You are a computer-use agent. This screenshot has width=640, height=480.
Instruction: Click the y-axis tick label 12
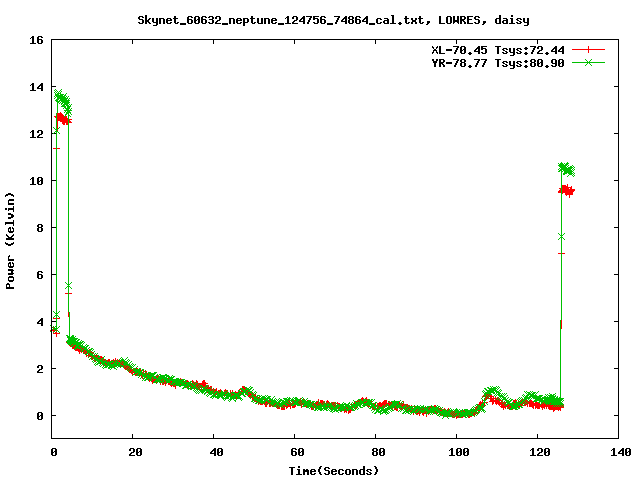[x=36, y=134]
